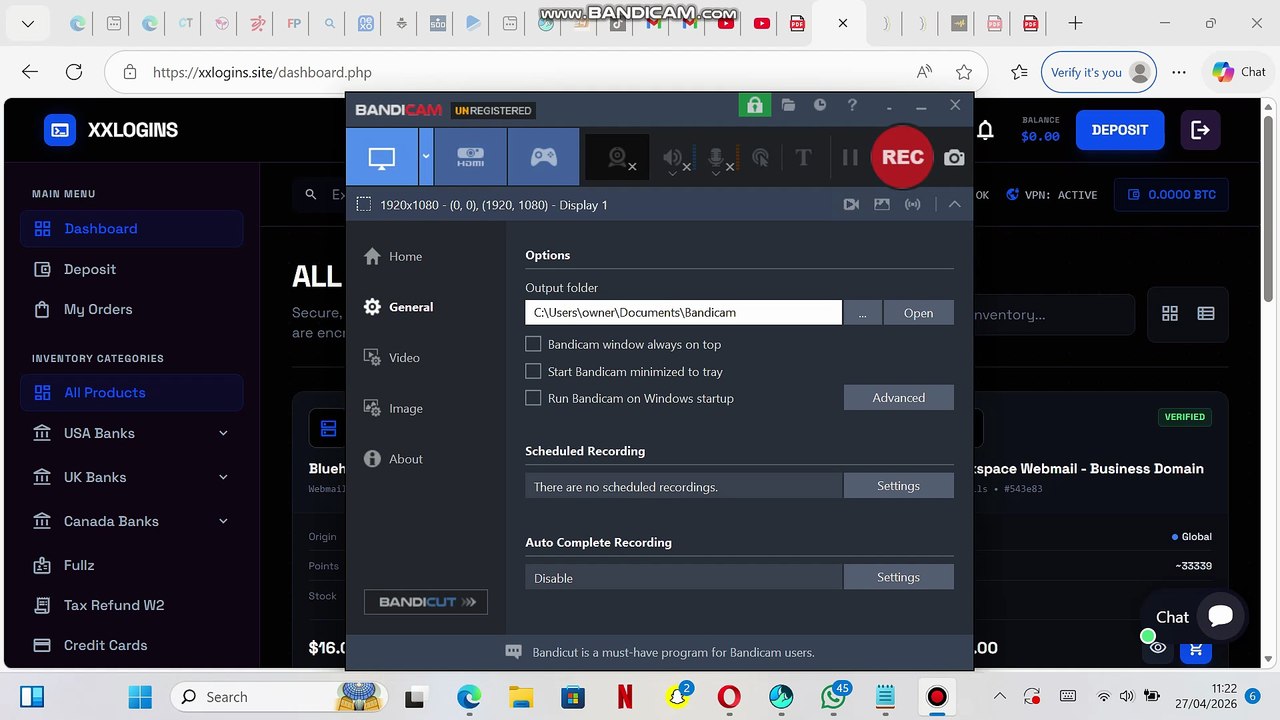
Task: Toggle speaker sound recording in Bandicam
Action: coord(674,157)
